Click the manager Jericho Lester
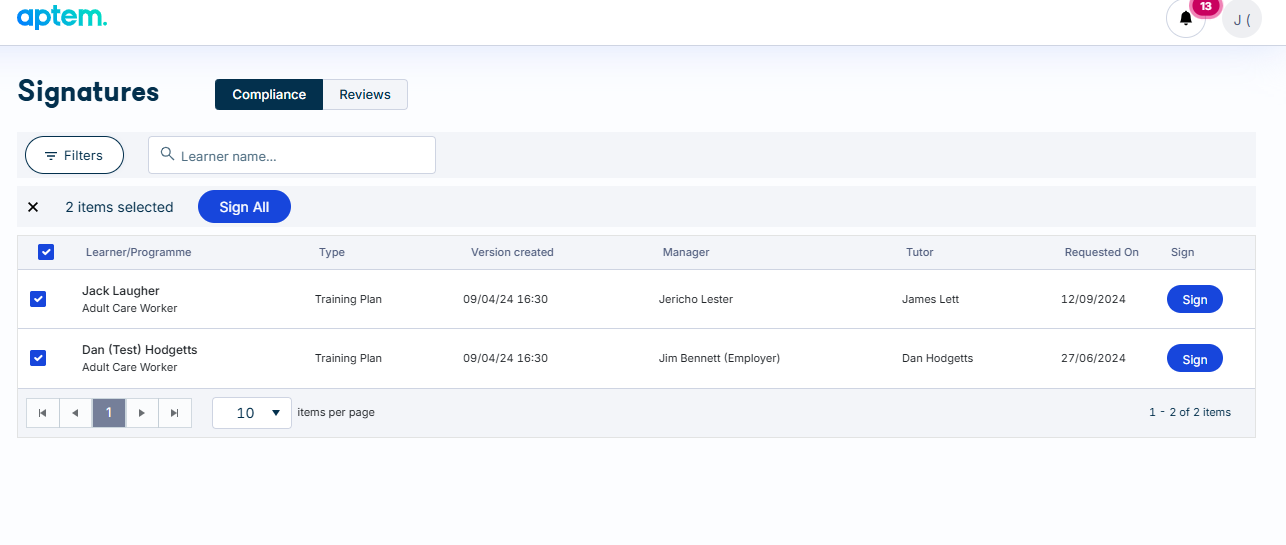1286x545 pixels. (696, 299)
